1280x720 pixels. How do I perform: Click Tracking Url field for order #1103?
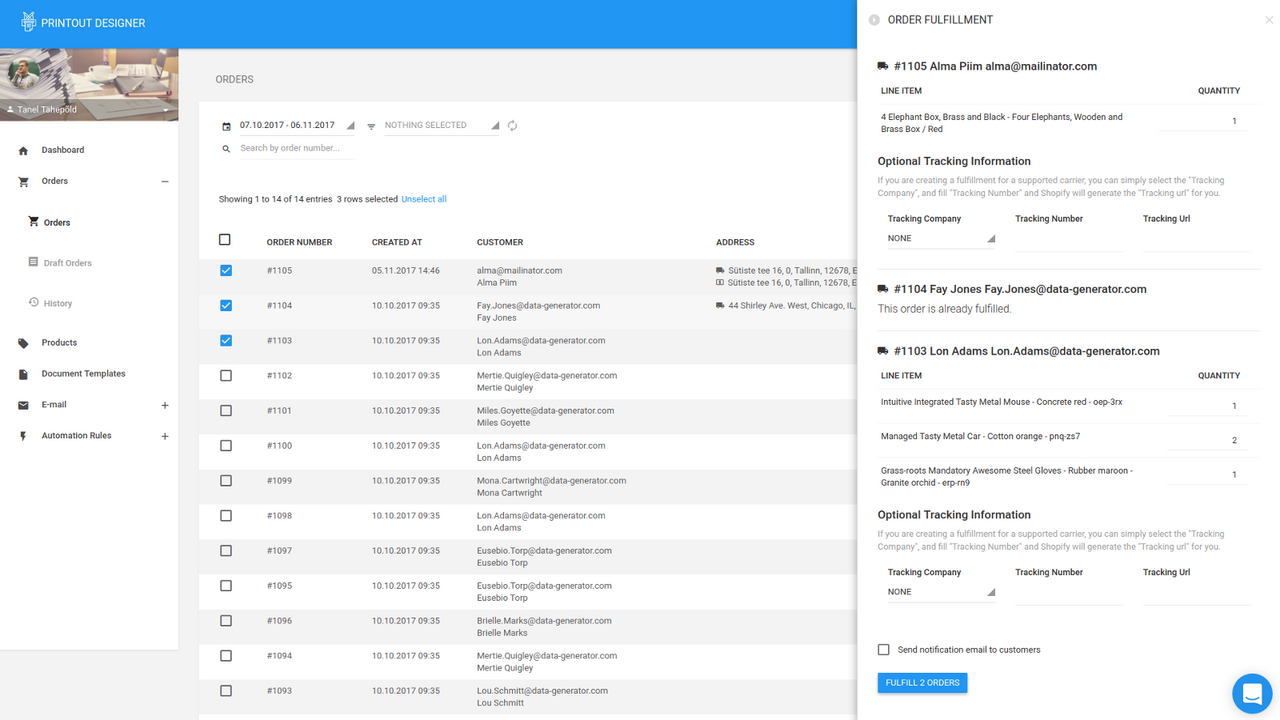click(x=1197, y=592)
